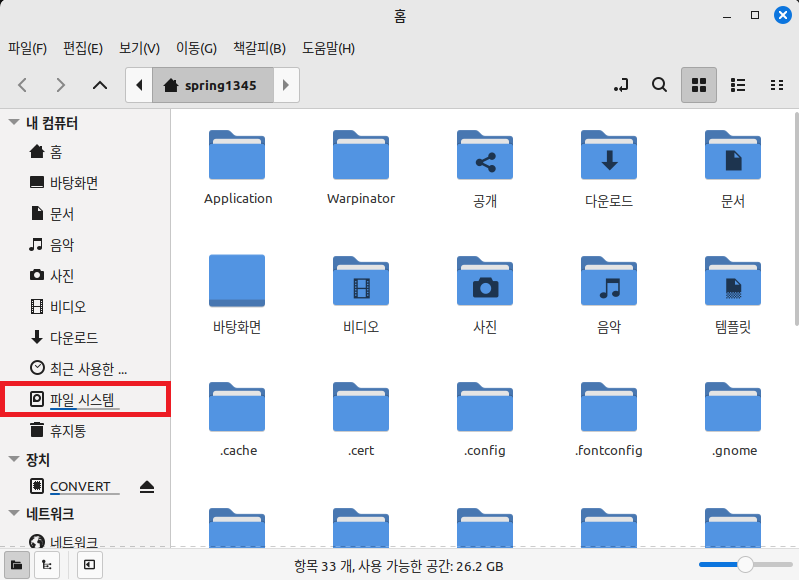Open 파일(F) menu
The image size is (799, 580).
tap(28, 48)
